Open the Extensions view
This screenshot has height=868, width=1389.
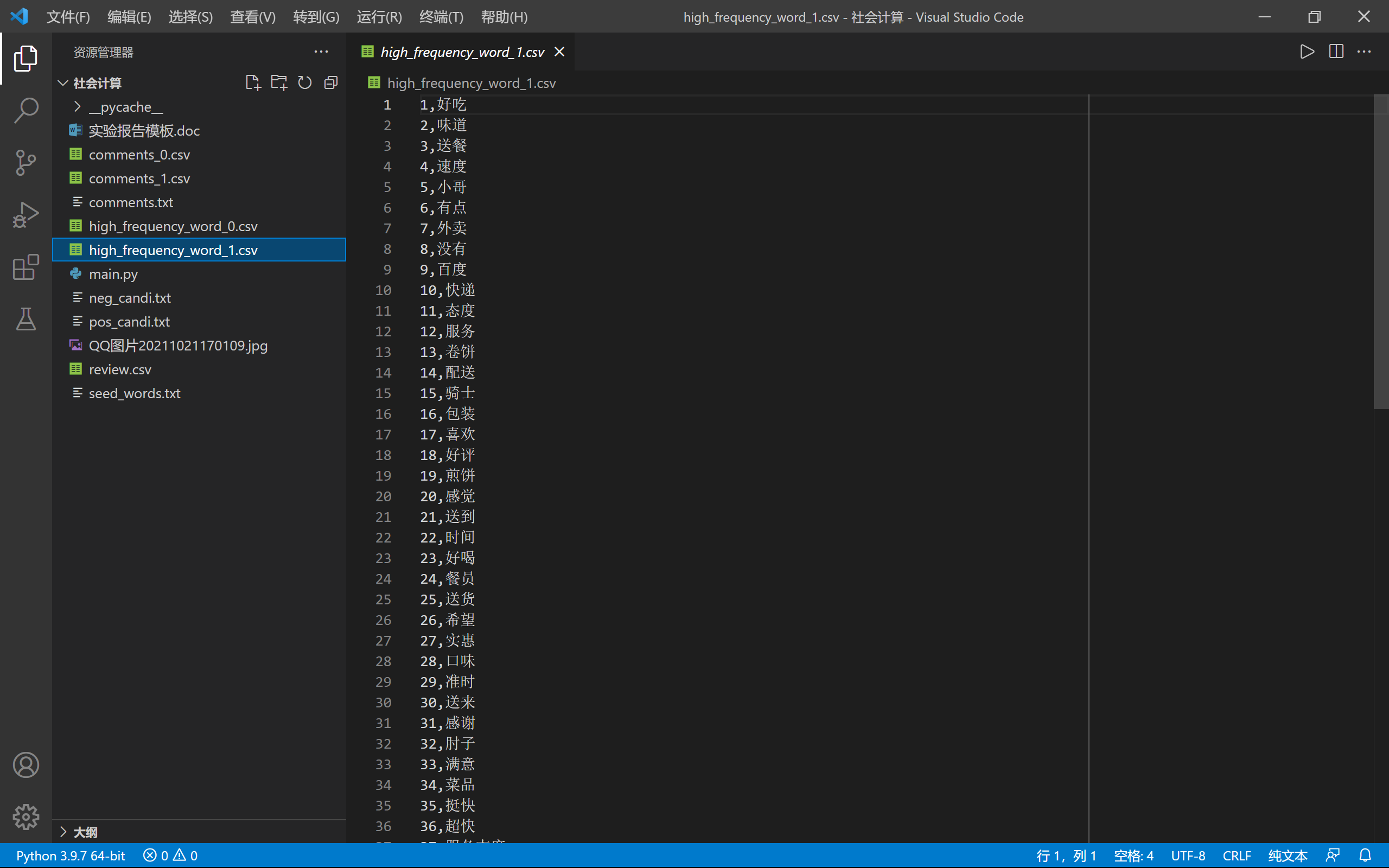(26, 267)
